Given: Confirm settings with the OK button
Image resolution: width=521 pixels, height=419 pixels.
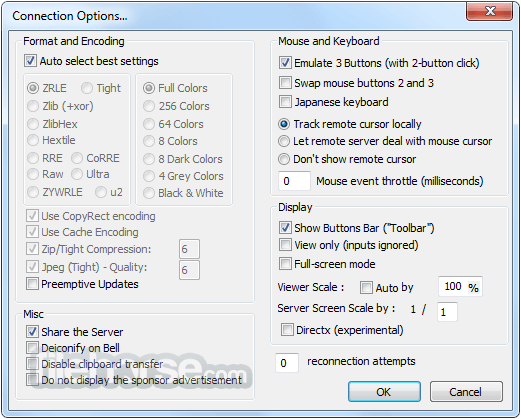Looking at the screenshot, I should click(384, 392).
